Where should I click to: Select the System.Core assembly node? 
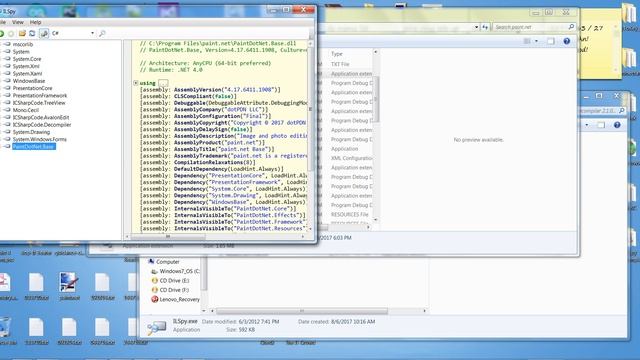tap(27, 59)
